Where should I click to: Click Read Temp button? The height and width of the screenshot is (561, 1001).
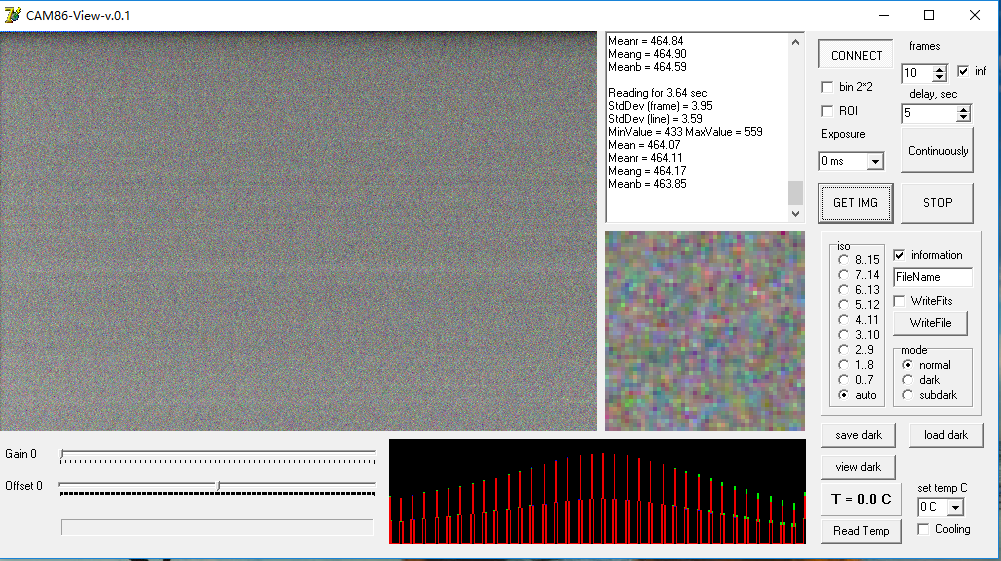(861, 531)
